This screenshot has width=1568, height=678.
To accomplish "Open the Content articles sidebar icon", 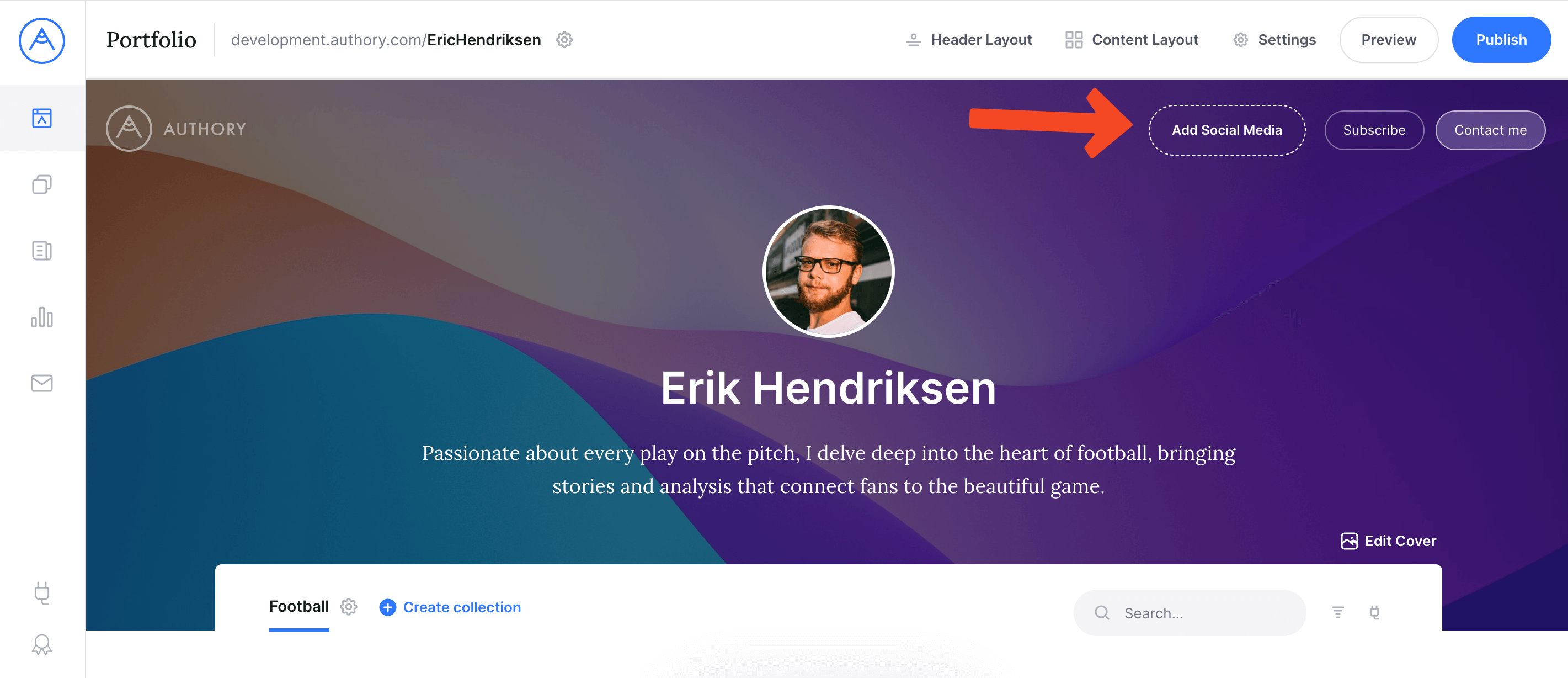I will (42, 250).
